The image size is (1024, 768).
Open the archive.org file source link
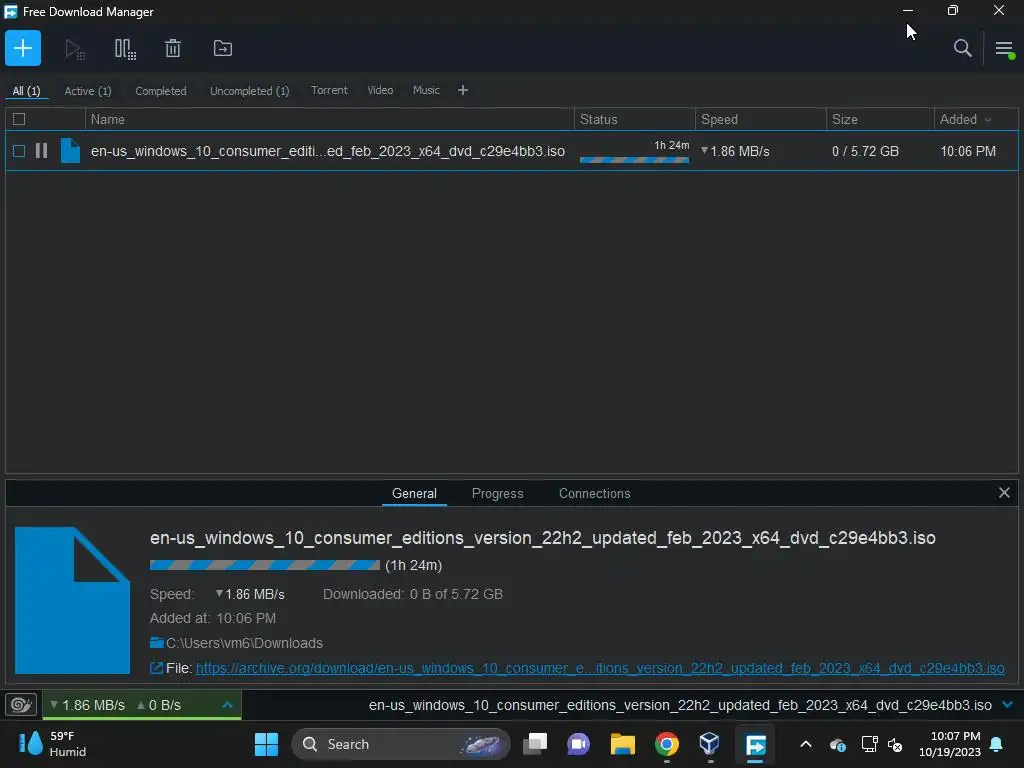[600, 668]
